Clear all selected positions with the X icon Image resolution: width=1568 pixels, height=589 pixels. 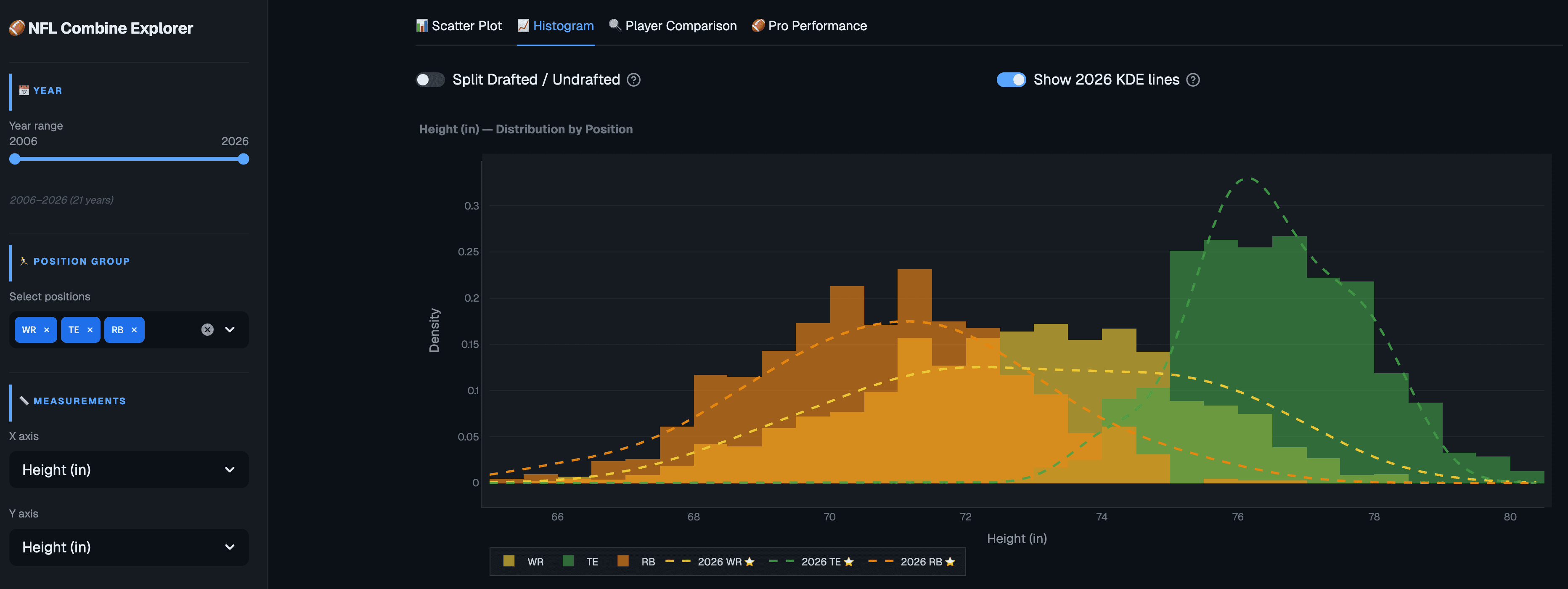click(x=207, y=329)
